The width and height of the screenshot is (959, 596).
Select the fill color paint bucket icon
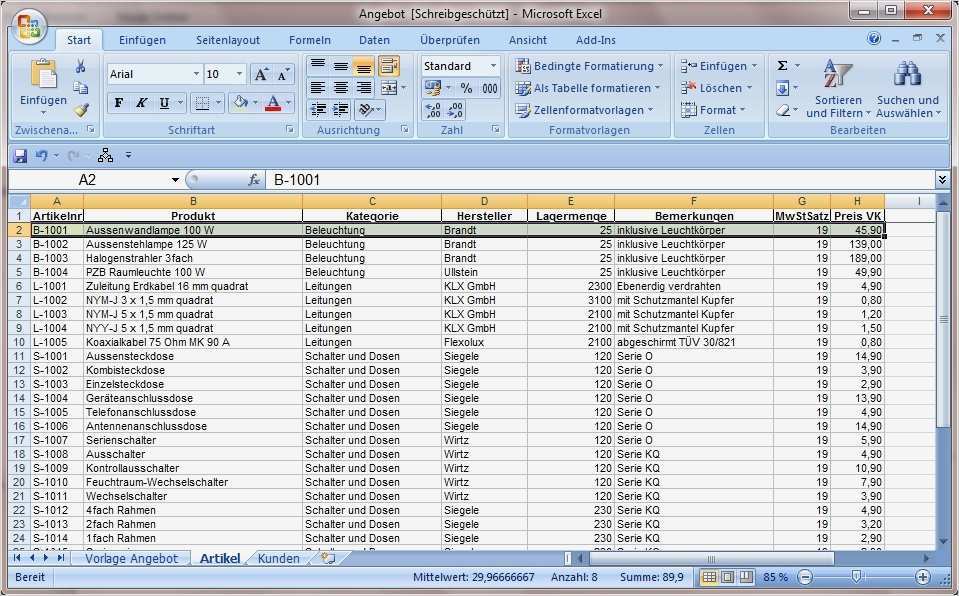point(241,102)
